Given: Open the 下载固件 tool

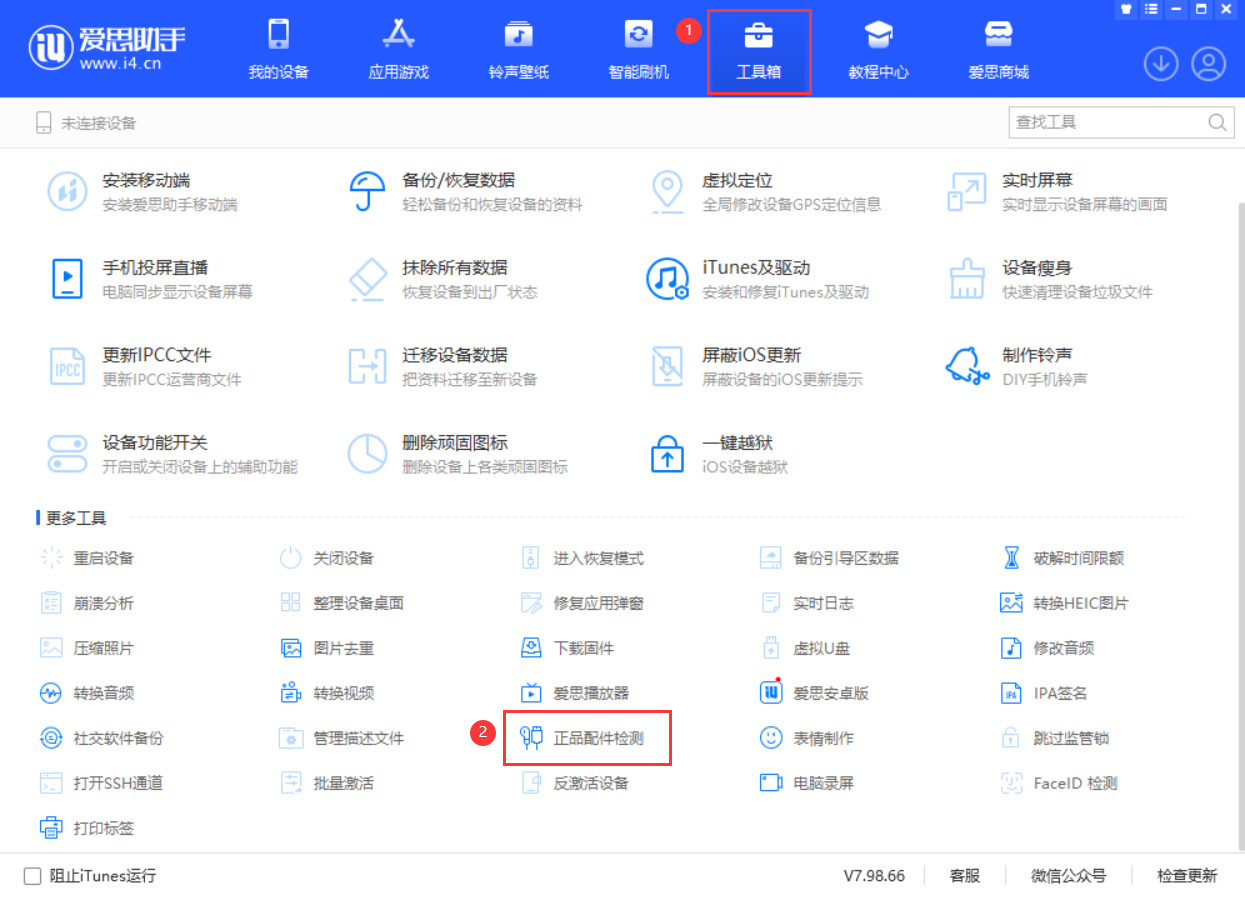Looking at the screenshot, I should point(568,648).
